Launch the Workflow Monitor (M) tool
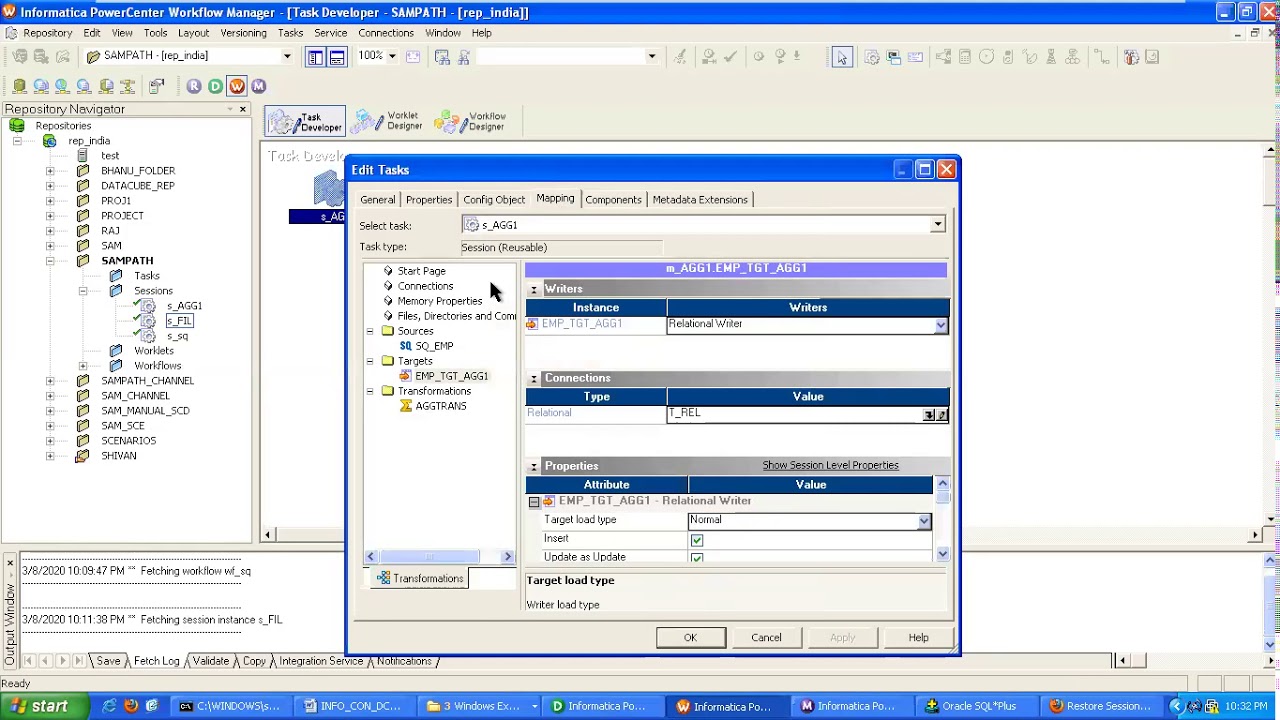The height and width of the screenshot is (720, 1280). tap(259, 87)
